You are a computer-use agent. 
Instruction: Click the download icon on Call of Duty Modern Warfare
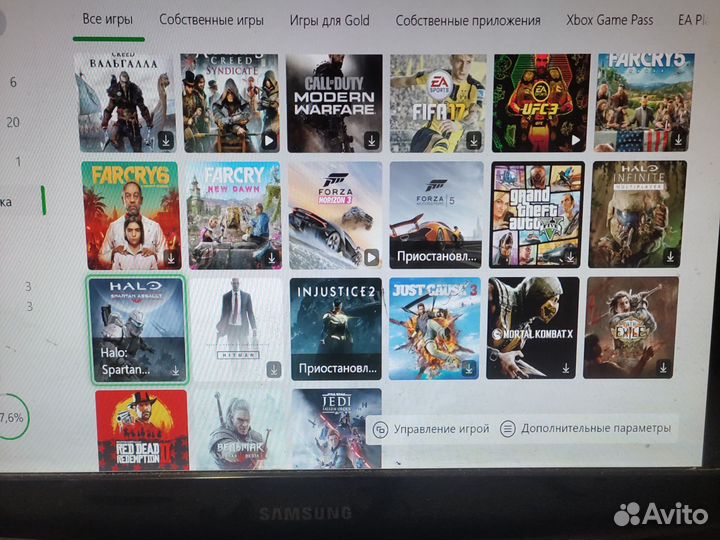coord(372,140)
